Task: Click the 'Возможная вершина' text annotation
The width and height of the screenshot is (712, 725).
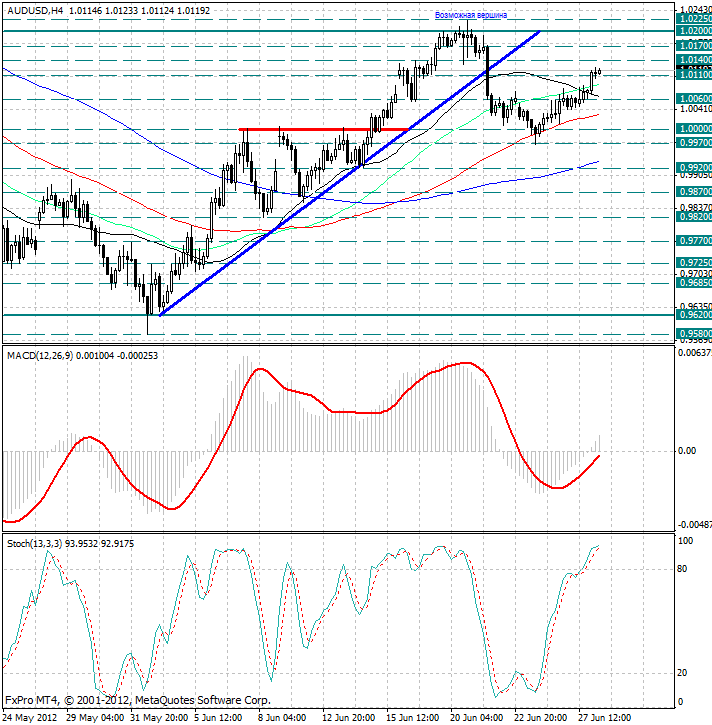Action: (x=471, y=15)
